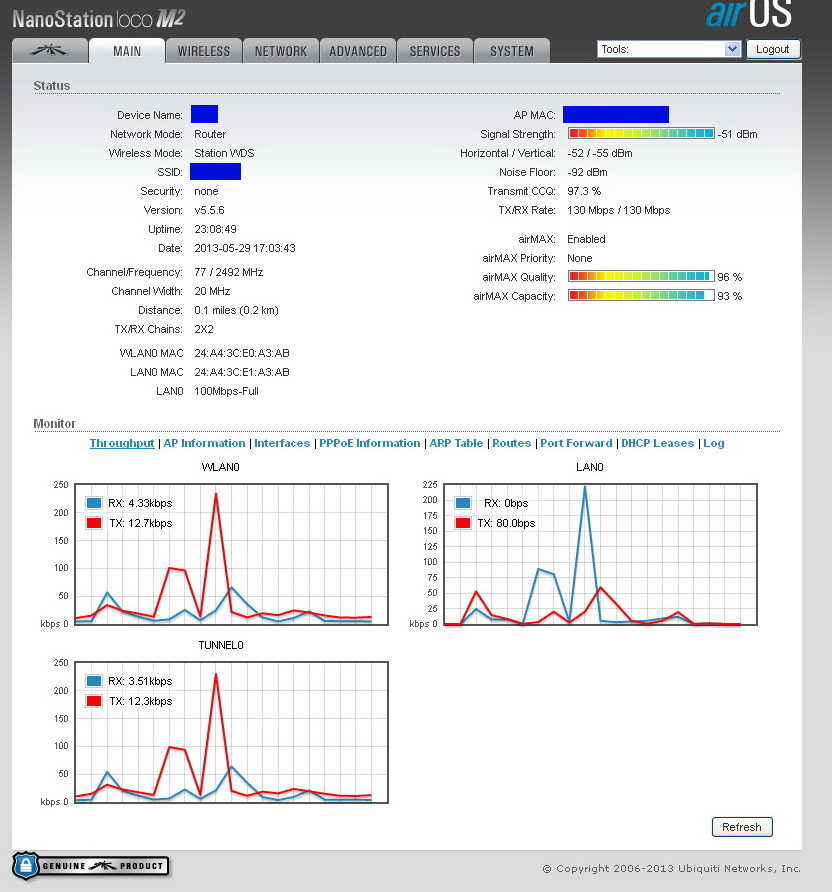Click the Signal Strength bar

[641, 134]
